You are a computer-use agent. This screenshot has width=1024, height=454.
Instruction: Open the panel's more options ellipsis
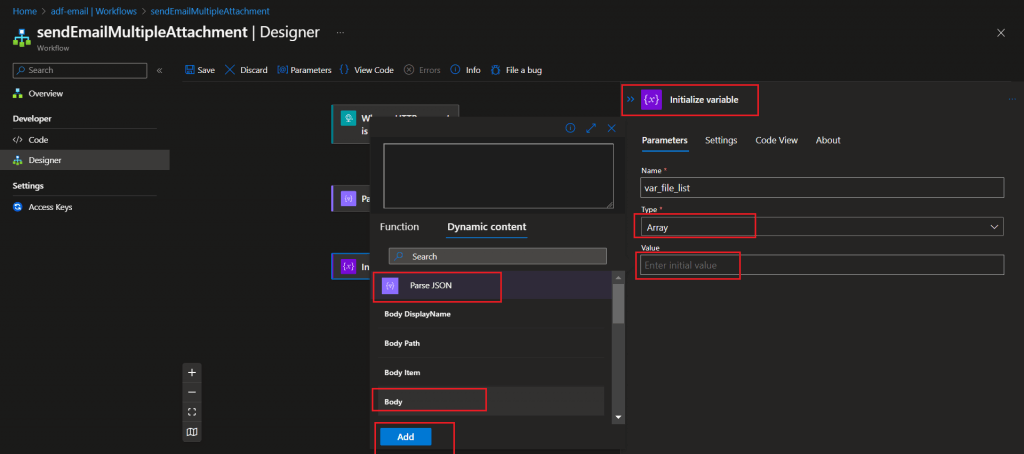click(x=1012, y=99)
